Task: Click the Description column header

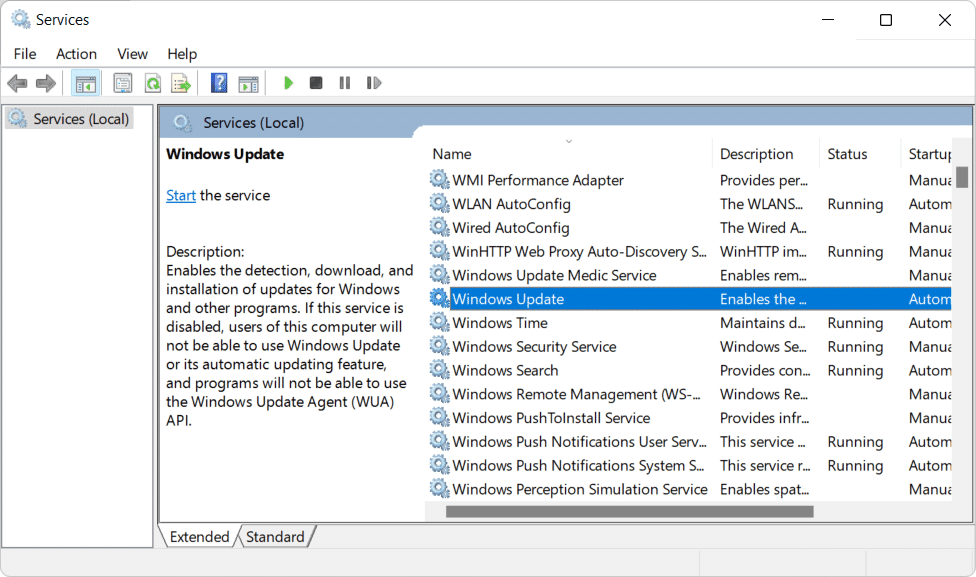Action: click(756, 154)
